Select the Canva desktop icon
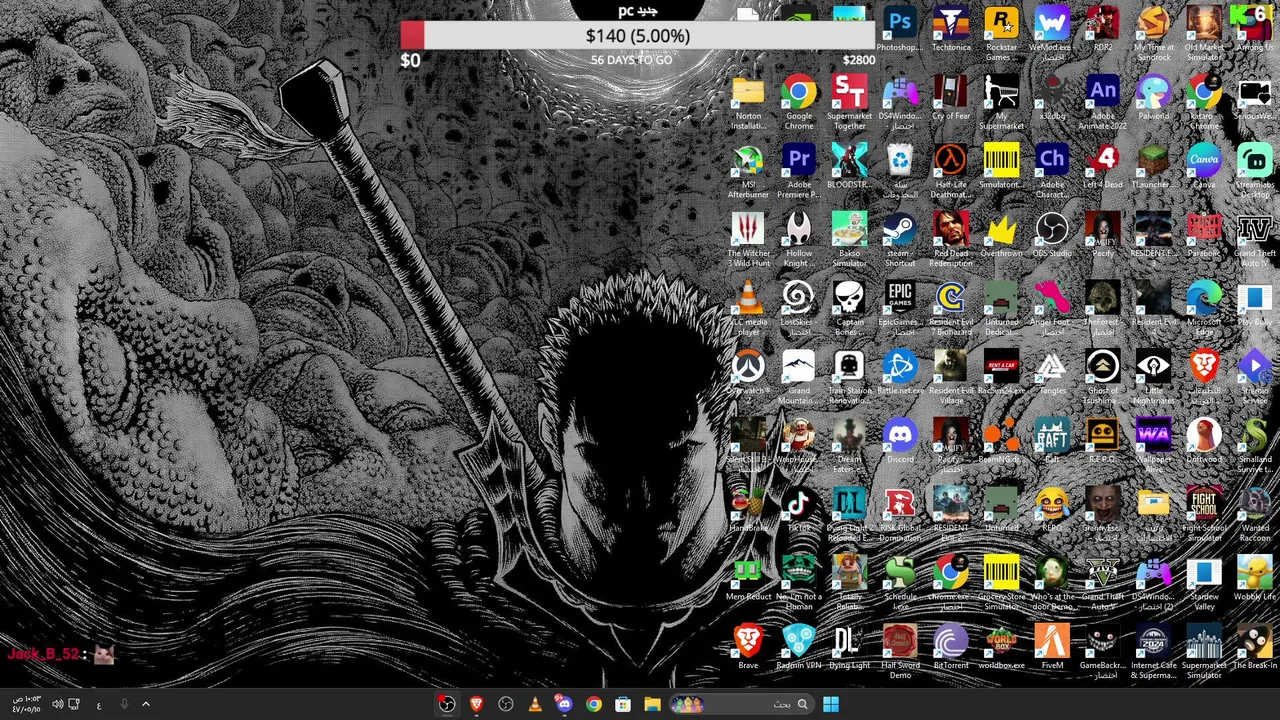The width and height of the screenshot is (1280, 720). click(1204, 168)
